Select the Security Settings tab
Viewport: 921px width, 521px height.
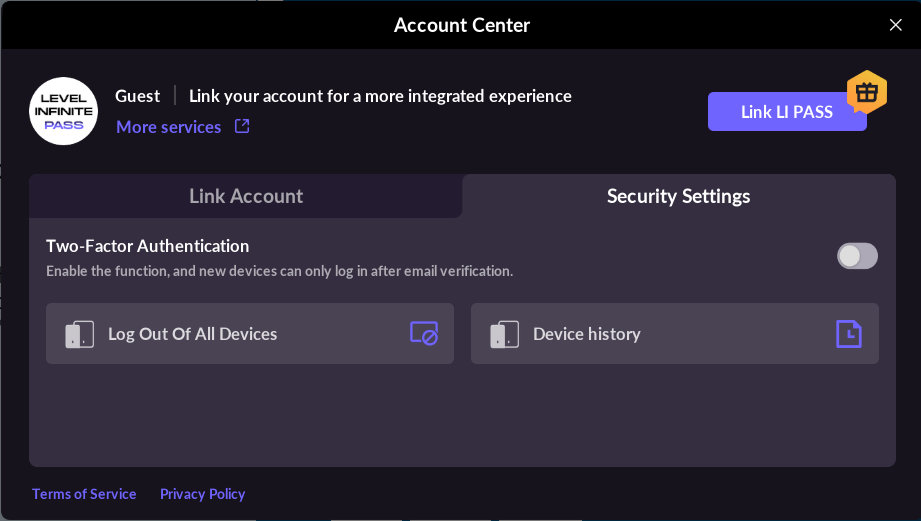[678, 196]
